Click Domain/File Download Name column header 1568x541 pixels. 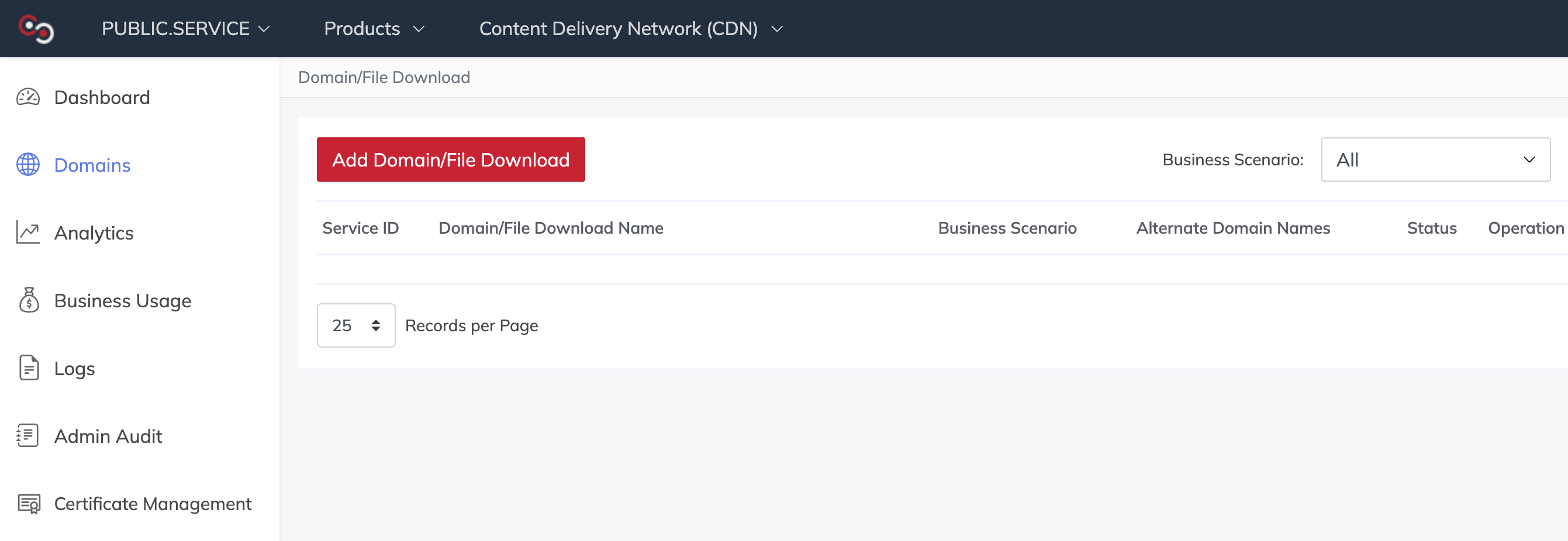551,228
